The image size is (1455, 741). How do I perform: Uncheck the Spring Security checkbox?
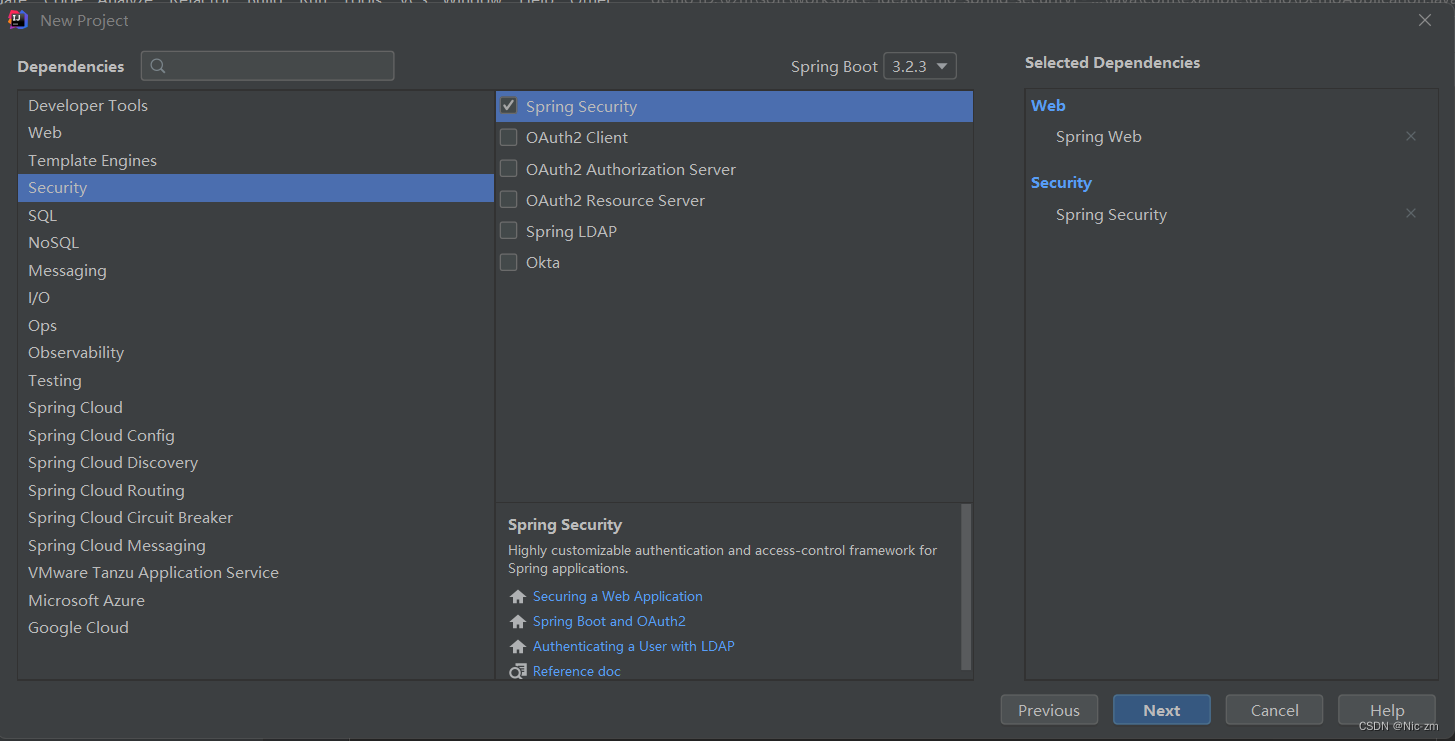click(508, 106)
